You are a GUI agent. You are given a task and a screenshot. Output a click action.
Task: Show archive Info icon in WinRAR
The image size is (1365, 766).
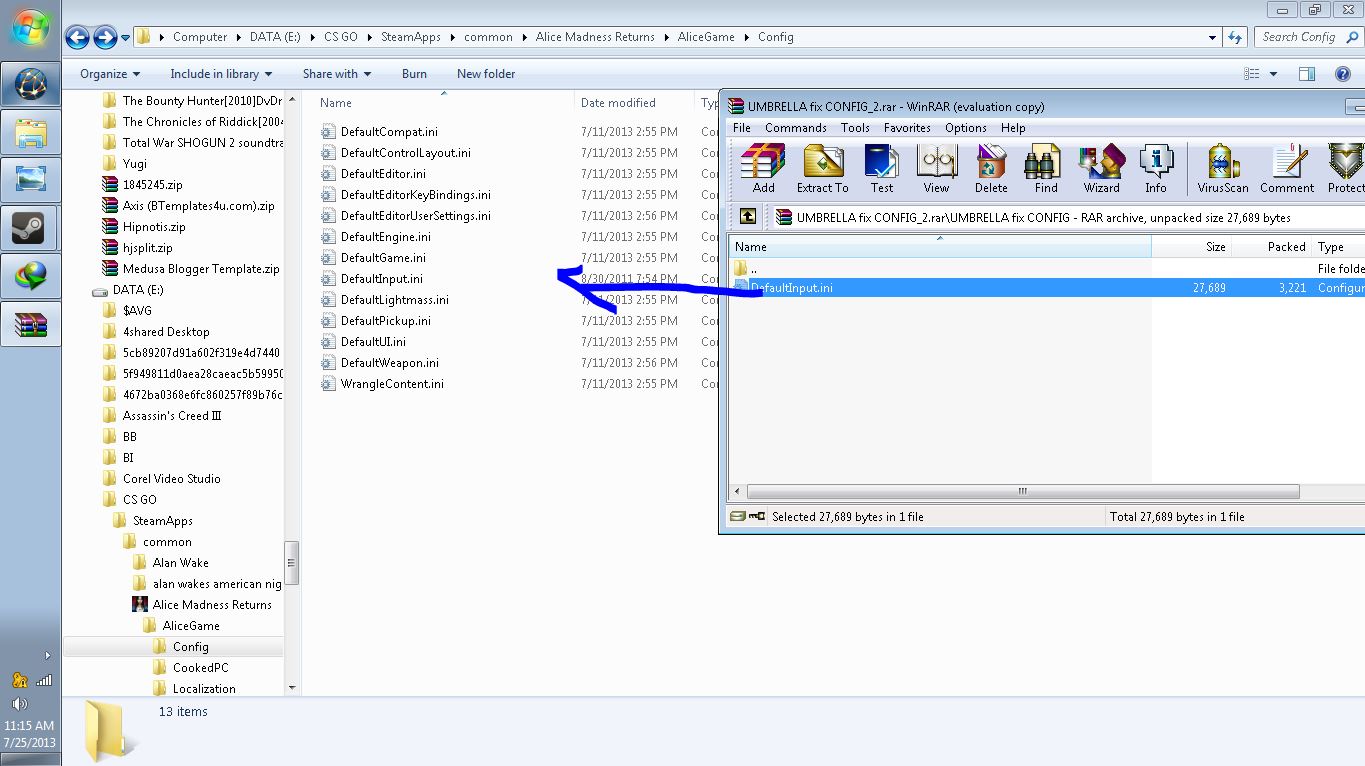[x=1156, y=168]
